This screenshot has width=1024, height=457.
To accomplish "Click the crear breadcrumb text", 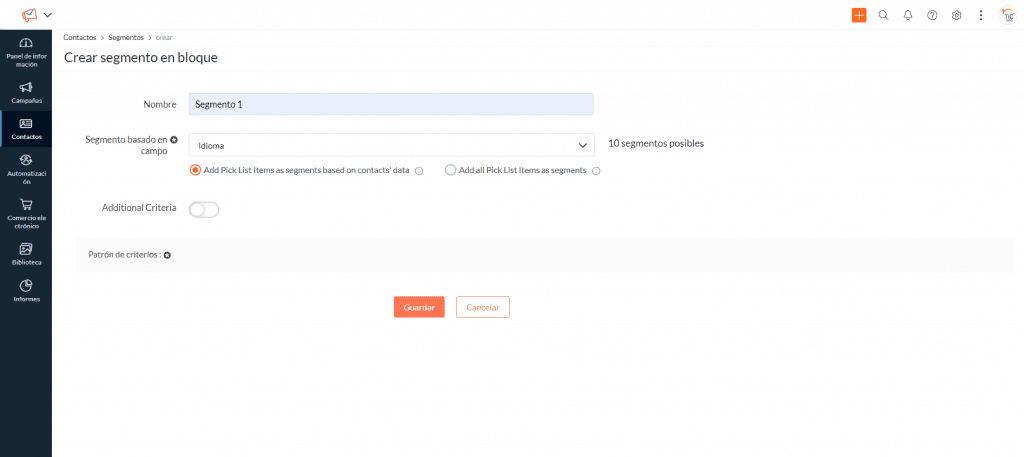I will 164,38.
